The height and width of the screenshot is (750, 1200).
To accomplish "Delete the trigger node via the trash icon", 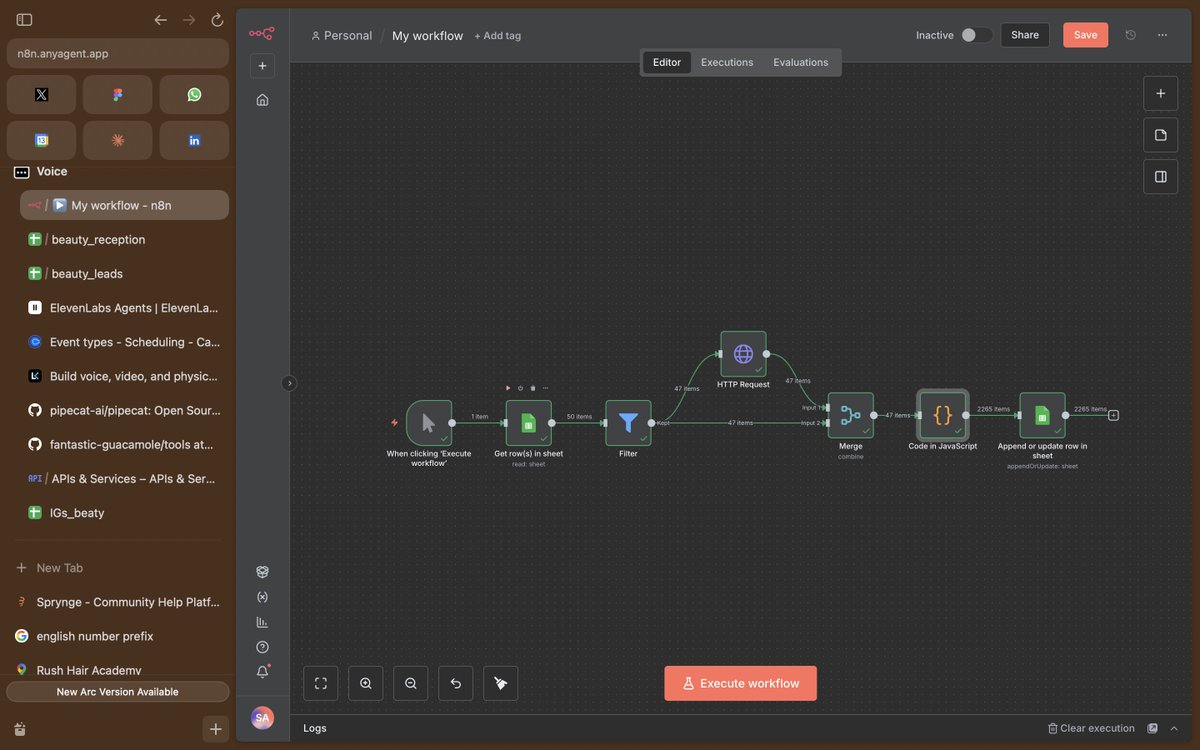I will pyautogui.click(x=533, y=388).
